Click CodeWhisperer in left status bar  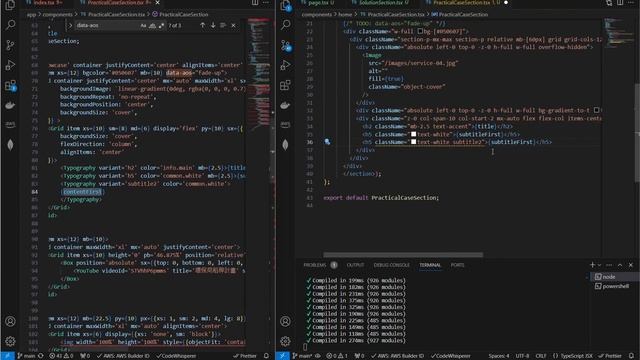(176, 356)
